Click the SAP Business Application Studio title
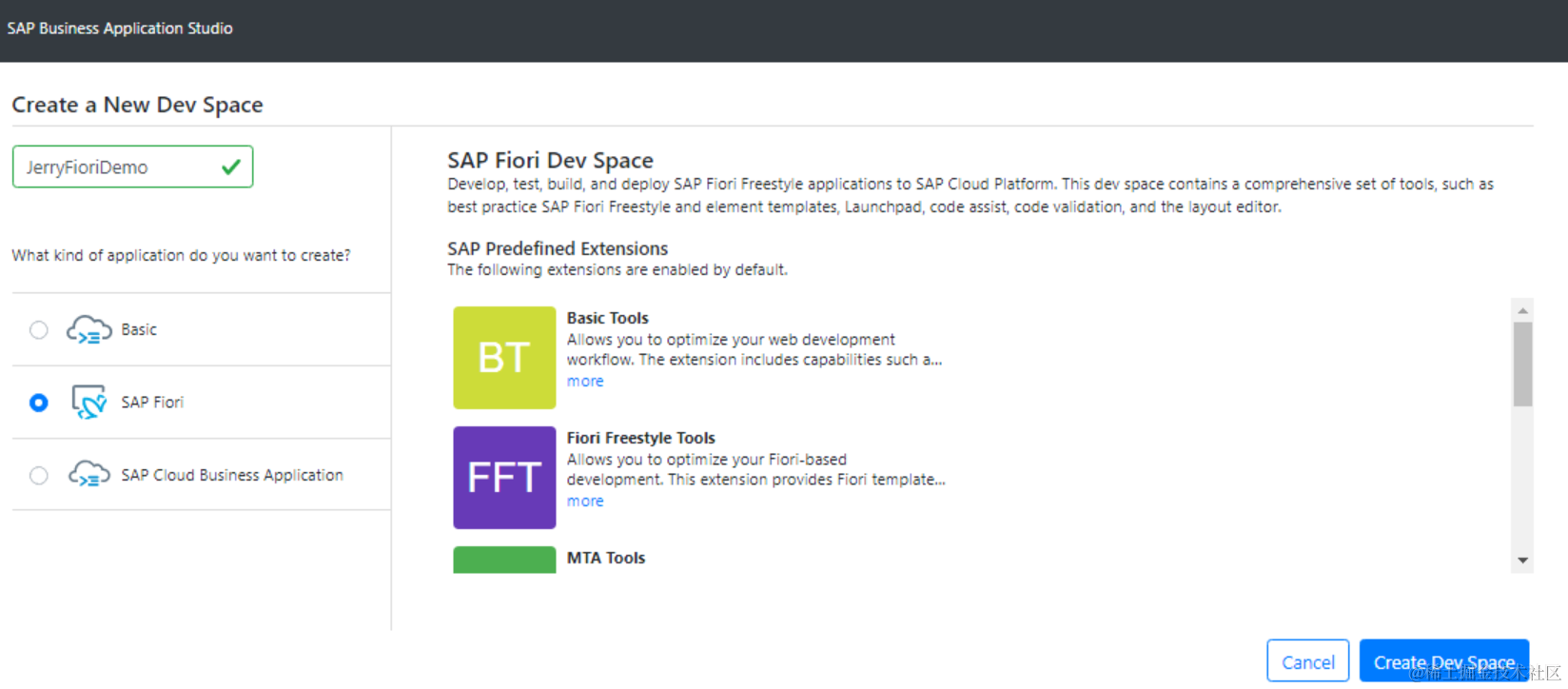This screenshot has width=1568, height=689. click(x=120, y=29)
